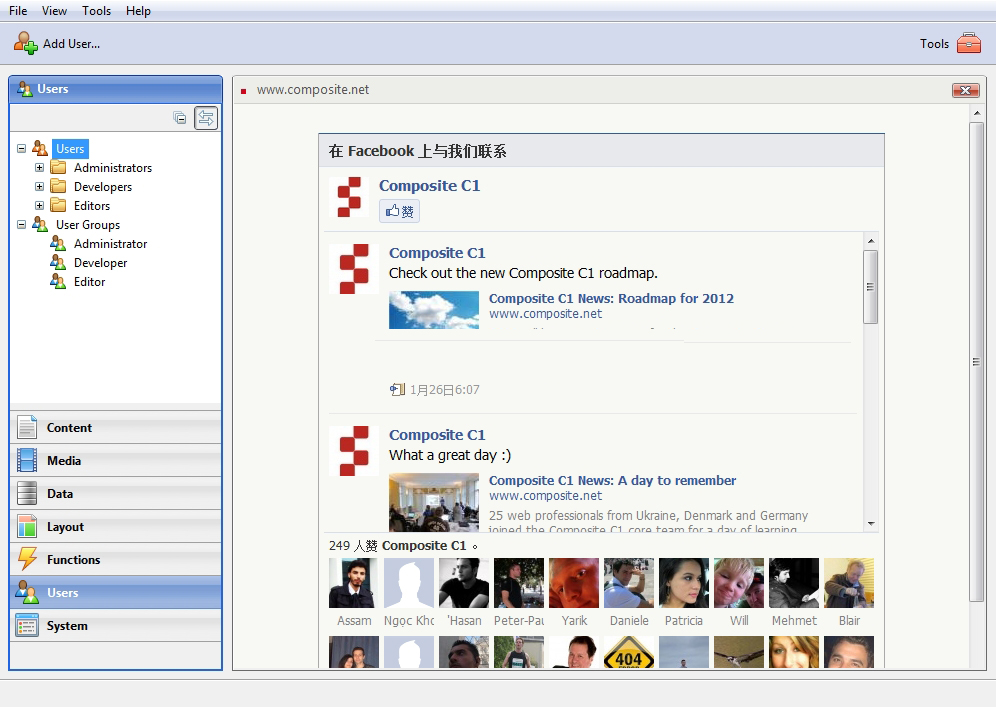
Task: Click the User Groups node icon
Action: 40,225
